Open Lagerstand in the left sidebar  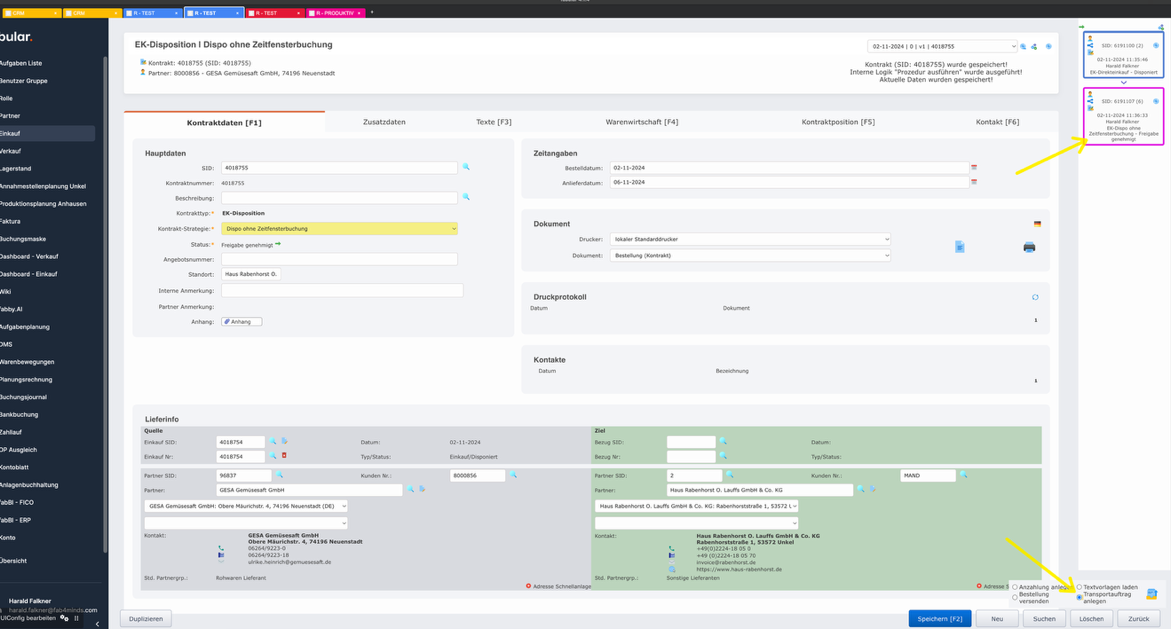tap(16, 169)
